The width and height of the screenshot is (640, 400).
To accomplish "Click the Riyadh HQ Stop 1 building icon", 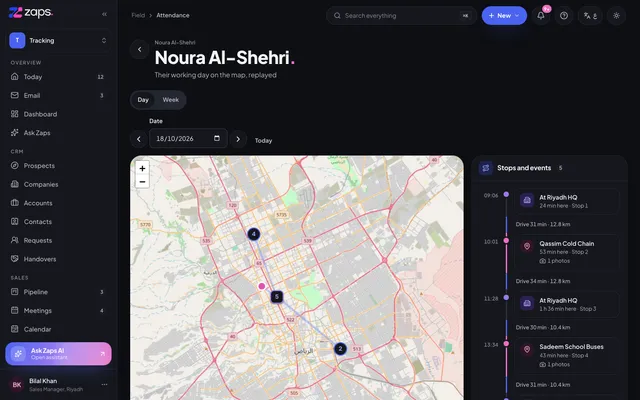I will click(527, 200).
